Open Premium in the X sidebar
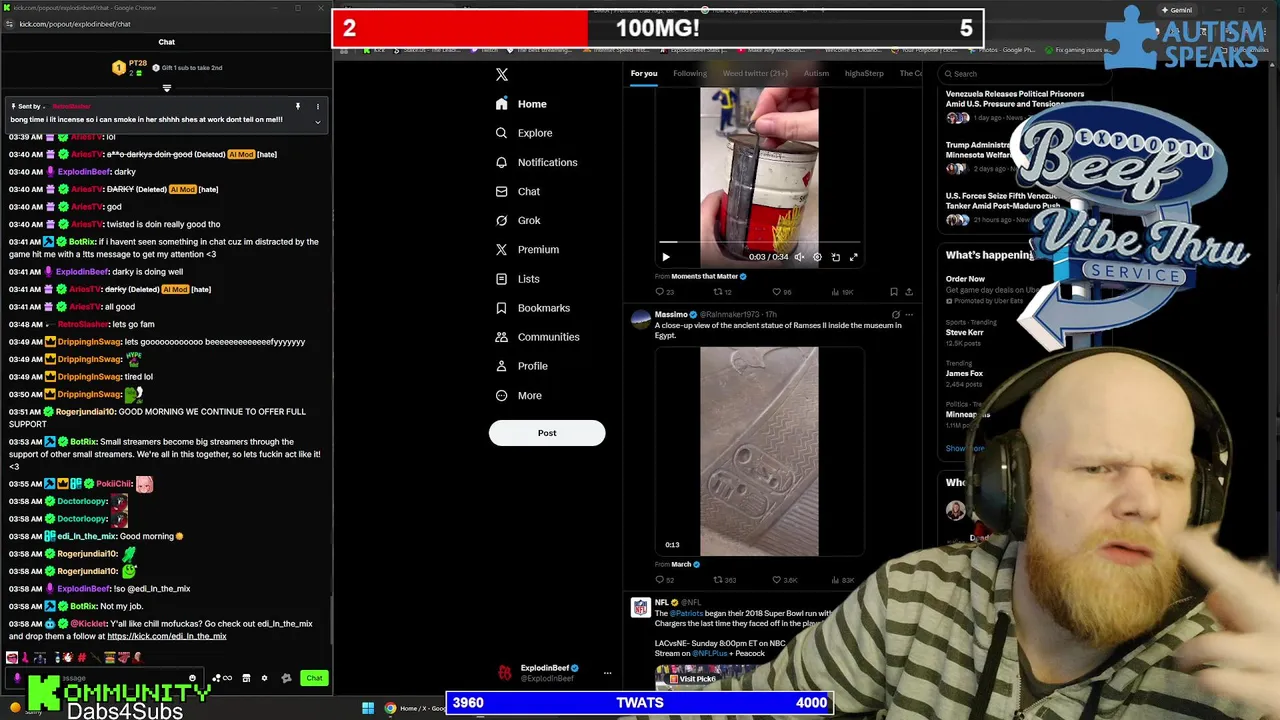 [x=527, y=249]
